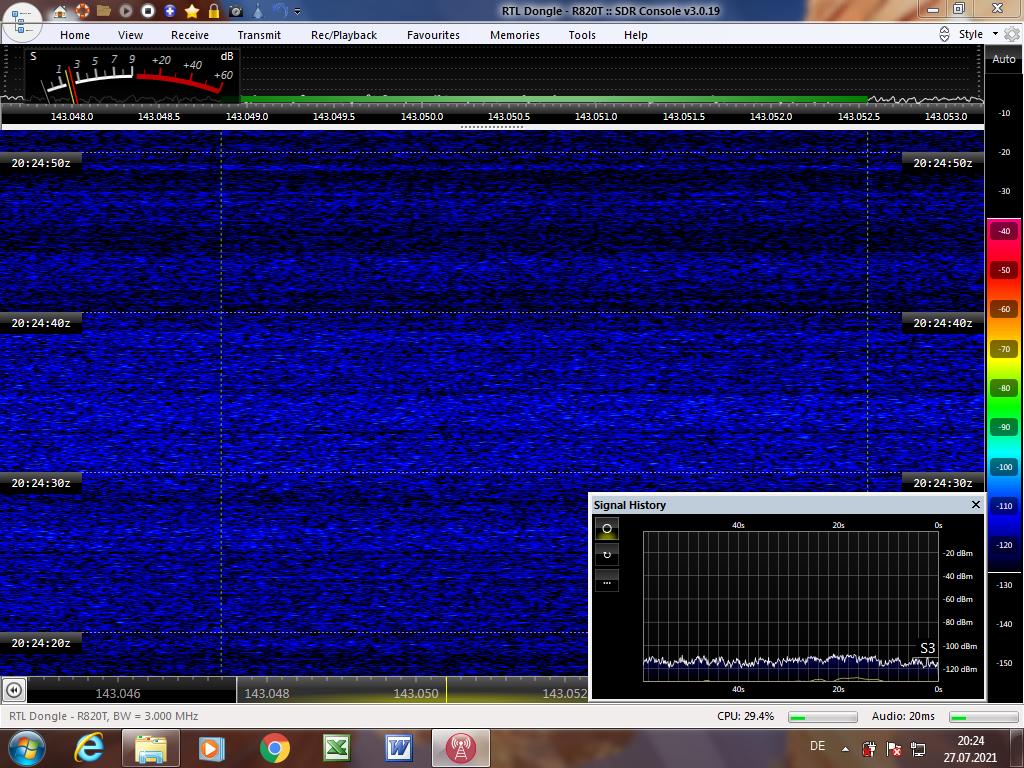This screenshot has width=1024, height=768.
Task: Click the blue droplet icon in toolbar
Action: click(x=258, y=11)
